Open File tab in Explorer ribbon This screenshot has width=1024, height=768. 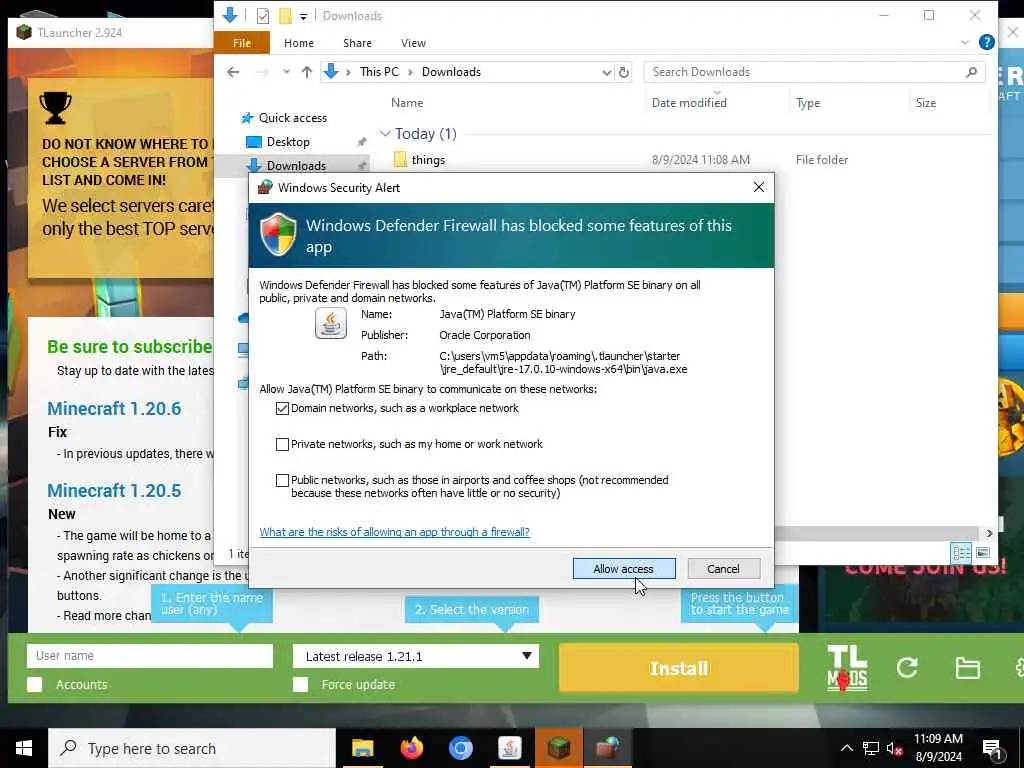[x=242, y=43]
